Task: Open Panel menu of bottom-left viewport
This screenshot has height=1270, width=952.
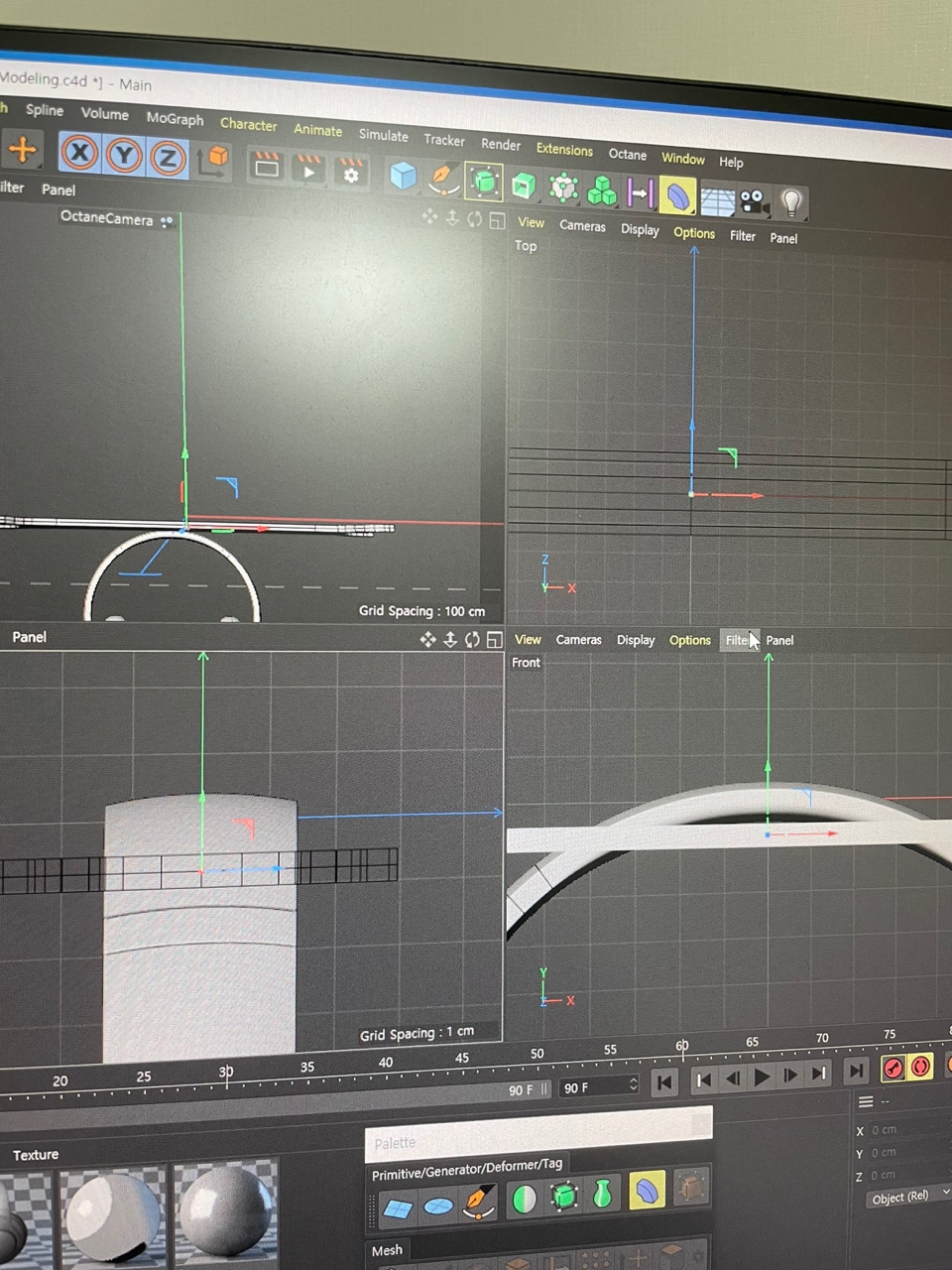Action: pyautogui.click(x=29, y=637)
